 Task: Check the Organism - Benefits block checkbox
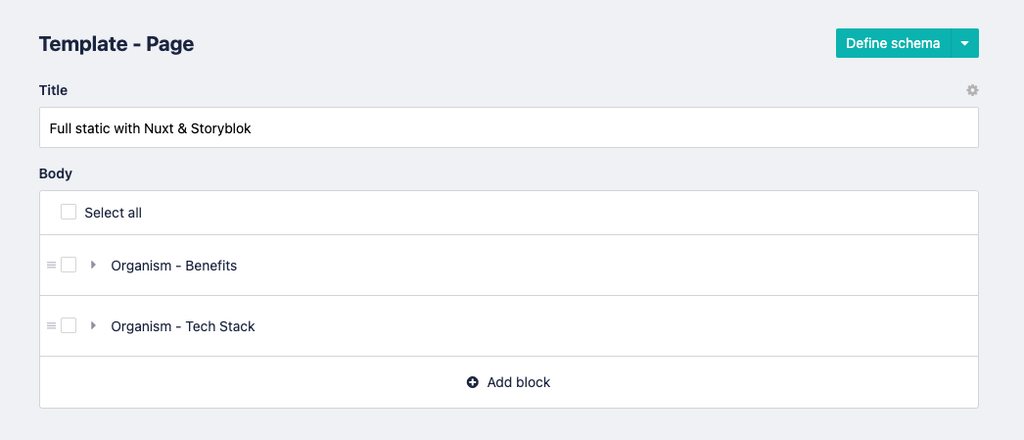69,265
